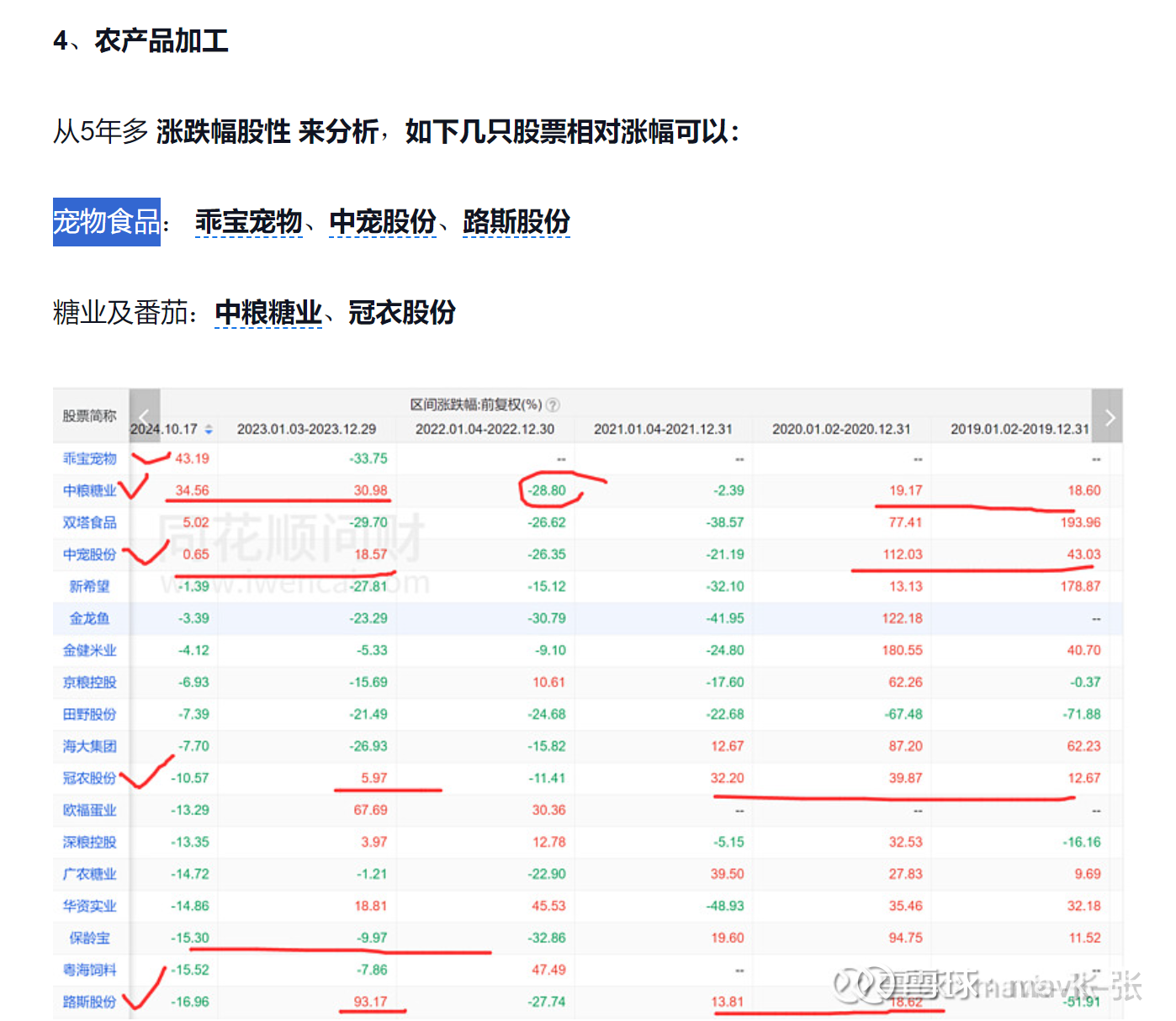Click the -67.48 value for 田野股份
The image size is (1176, 1021).
pos(903,714)
